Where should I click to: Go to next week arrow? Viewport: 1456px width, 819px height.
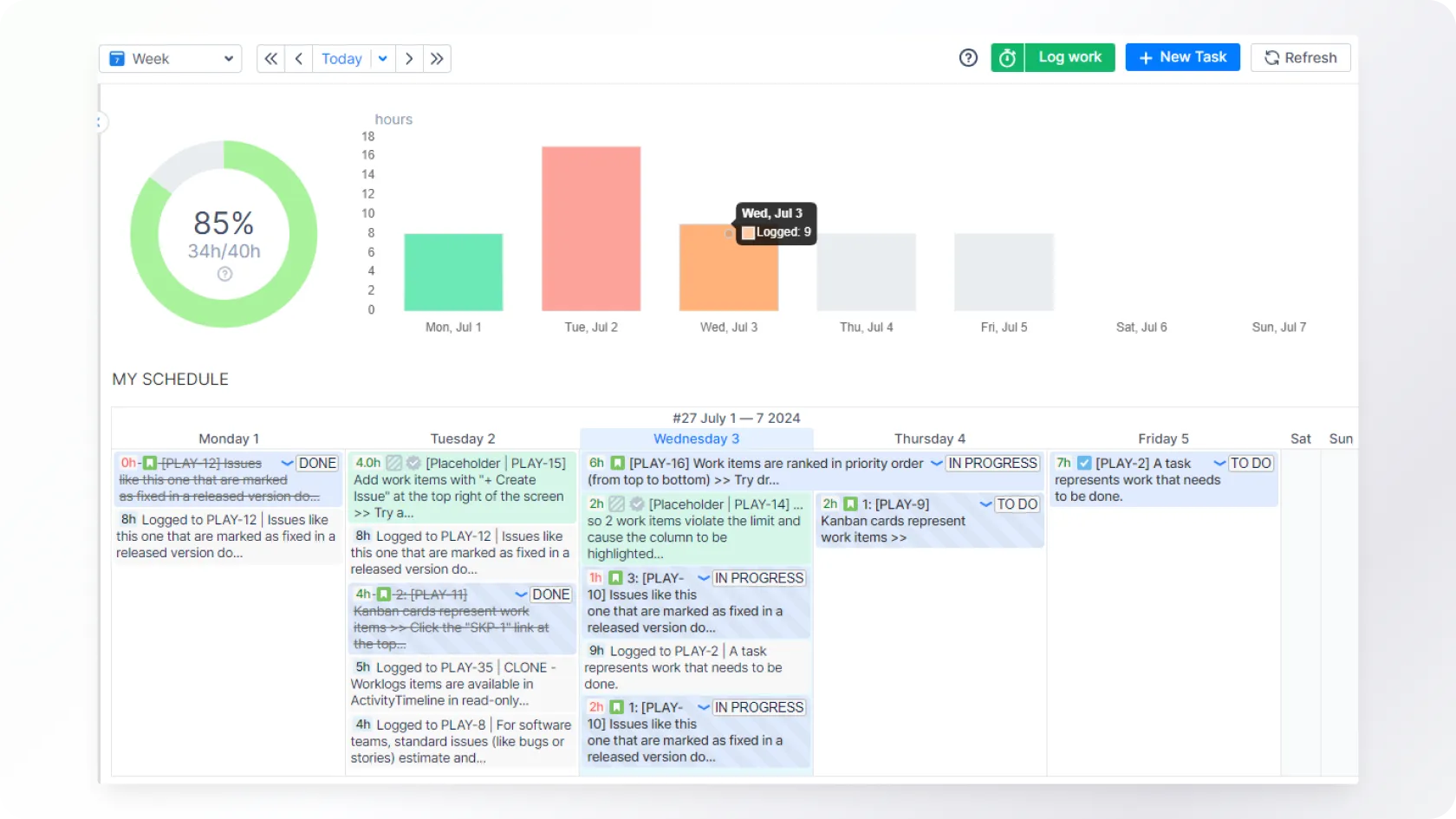[409, 59]
